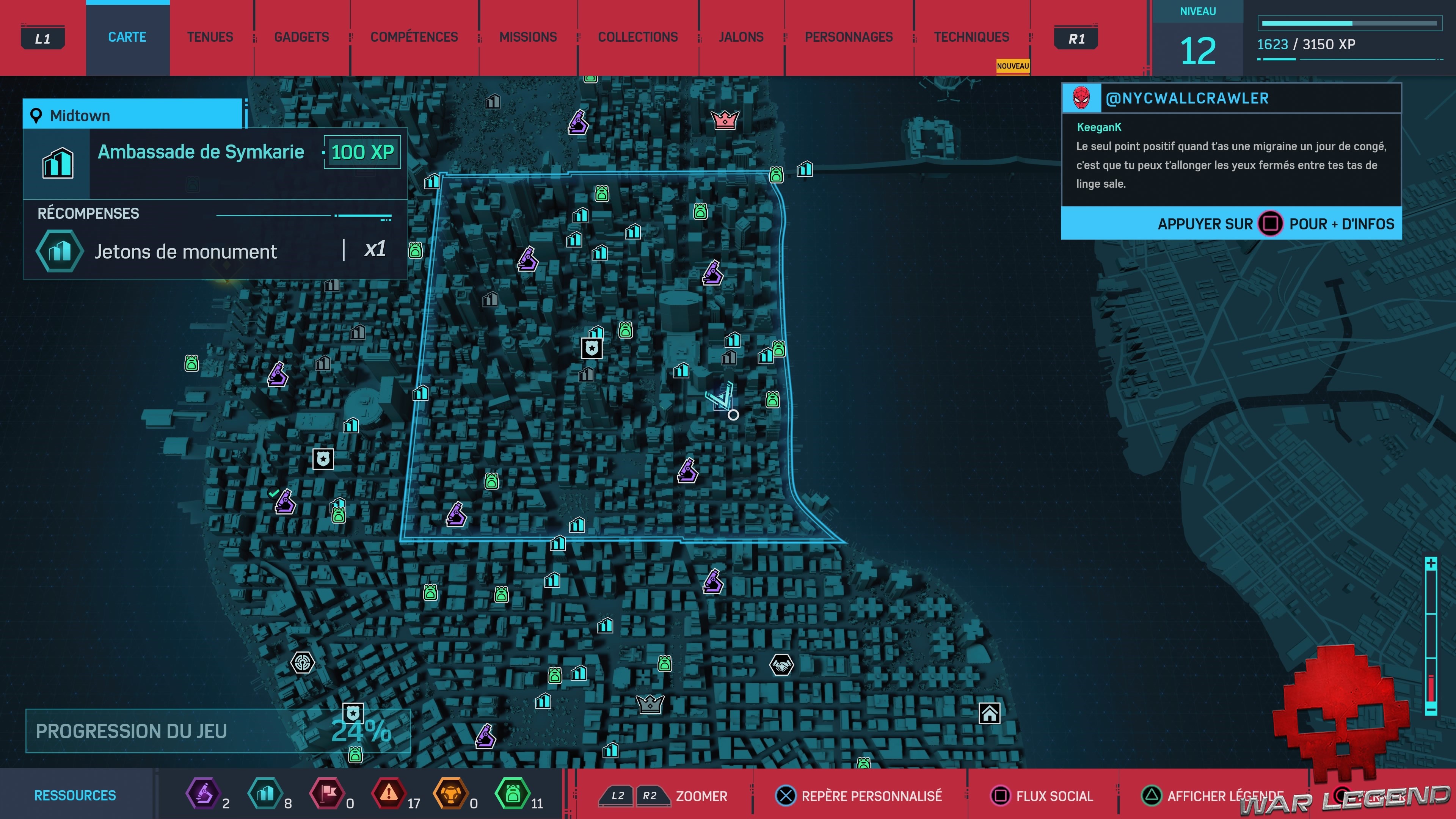The width and height of the screenshot is (1456, 819).
Task: Click FLUX SOCIAL square prompt
Action: 1000,796
